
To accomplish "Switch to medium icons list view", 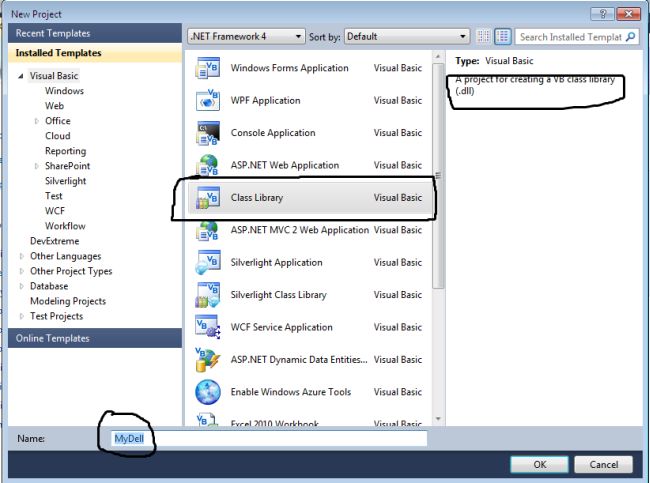I will pyautogui.click(x=503, y=36).
